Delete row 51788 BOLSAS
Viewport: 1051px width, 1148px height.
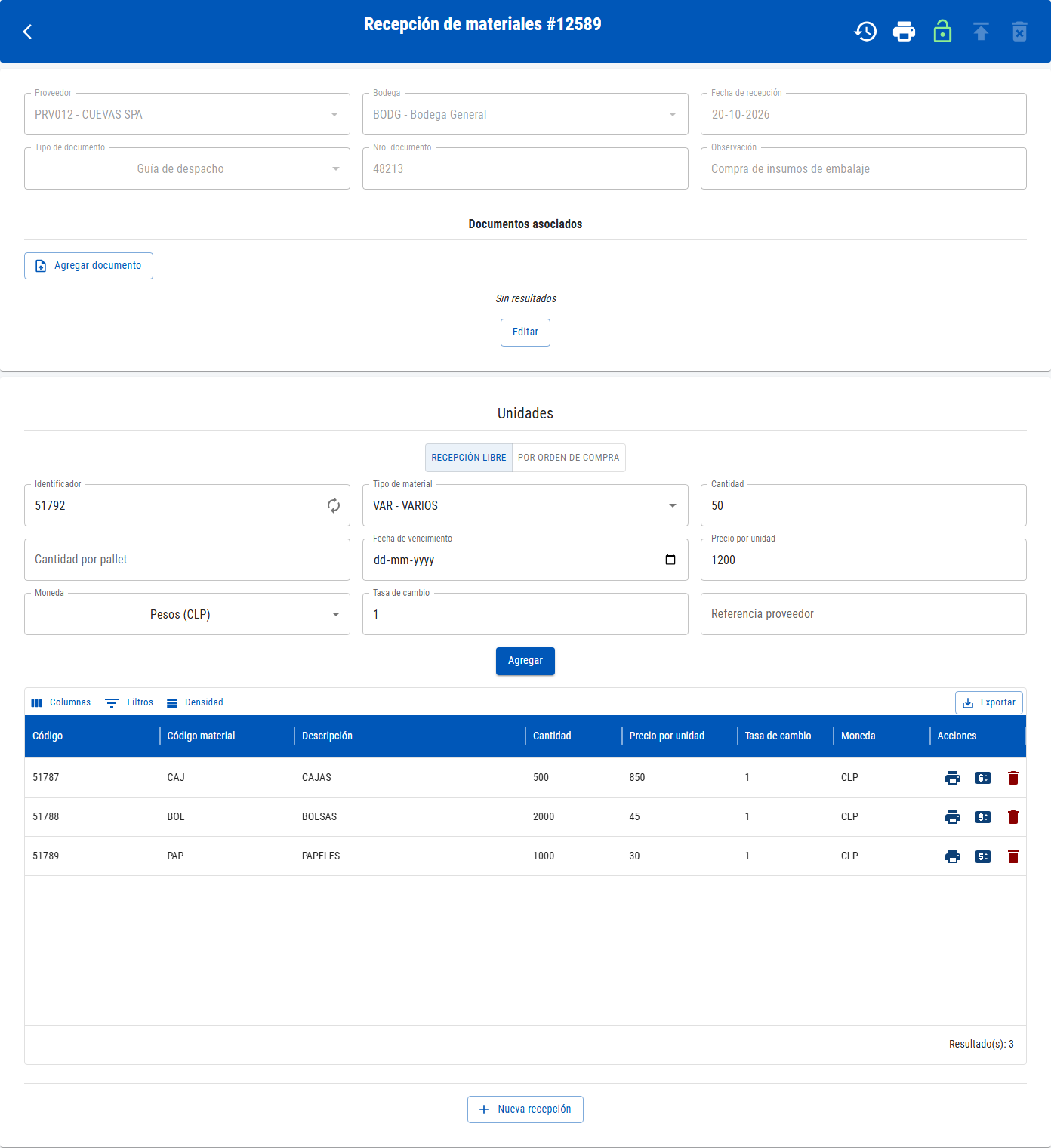(1013, 817)
